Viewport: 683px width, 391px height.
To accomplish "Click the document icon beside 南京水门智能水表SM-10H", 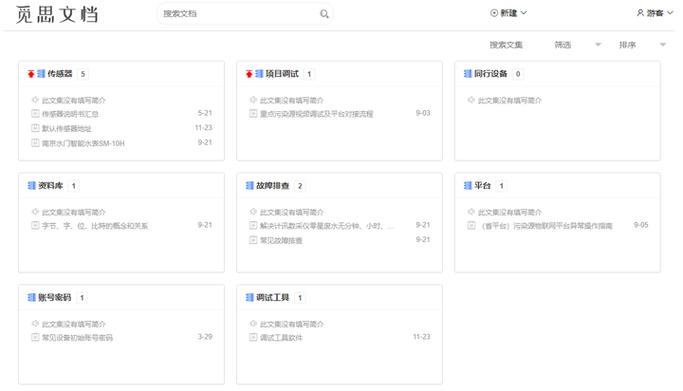I will click(x=35, y=143).
